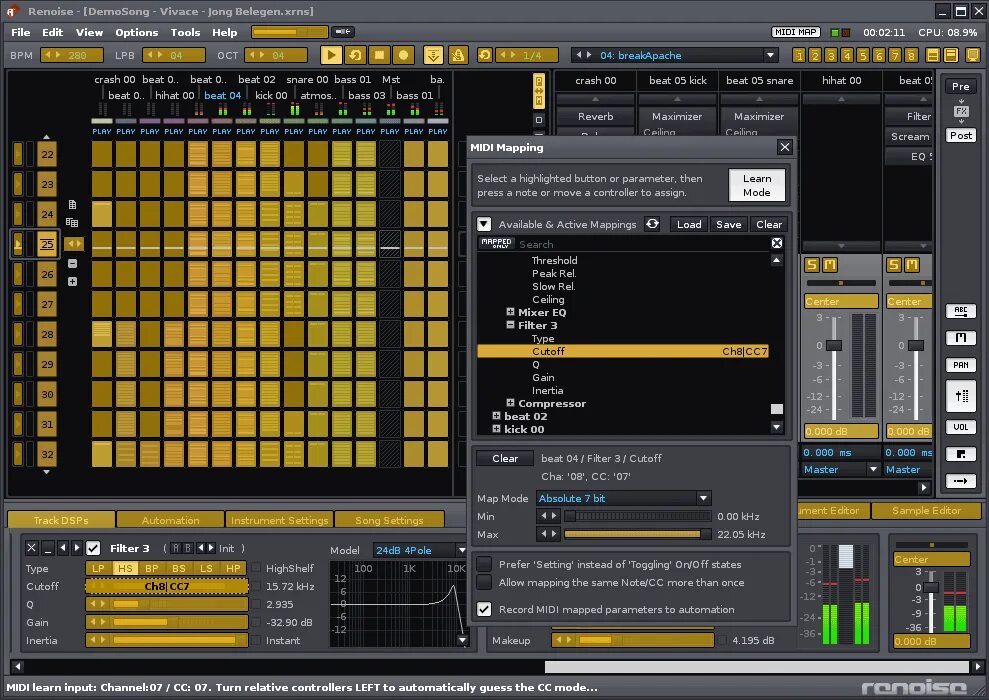The height and width of the screenshot is (700, 989).
Task: Click the MIDI MAP button
Action: (x=796, y=32)
